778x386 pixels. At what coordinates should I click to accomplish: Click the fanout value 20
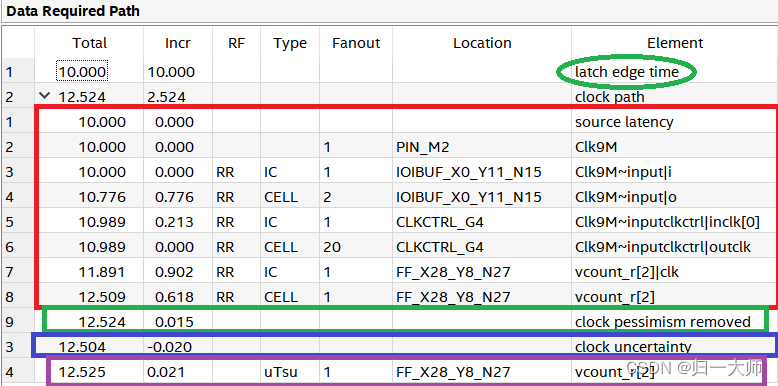331,247
